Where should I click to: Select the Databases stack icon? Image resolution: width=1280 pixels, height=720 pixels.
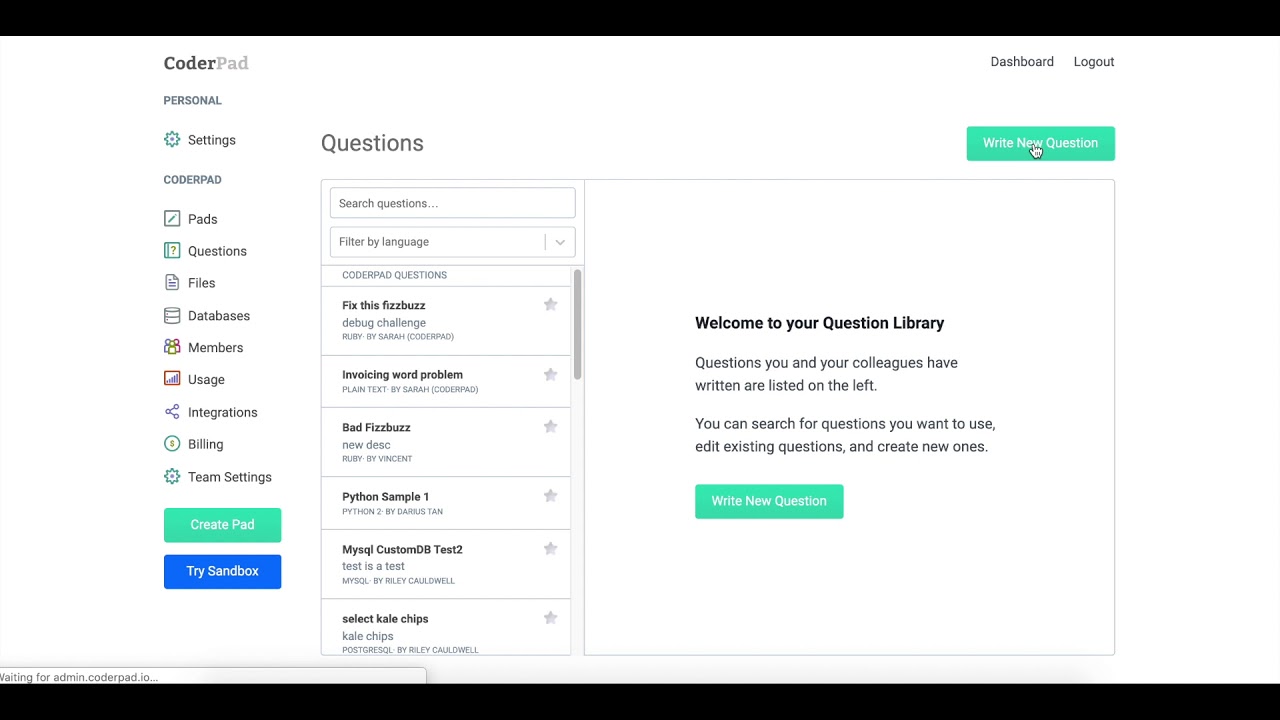172,315
